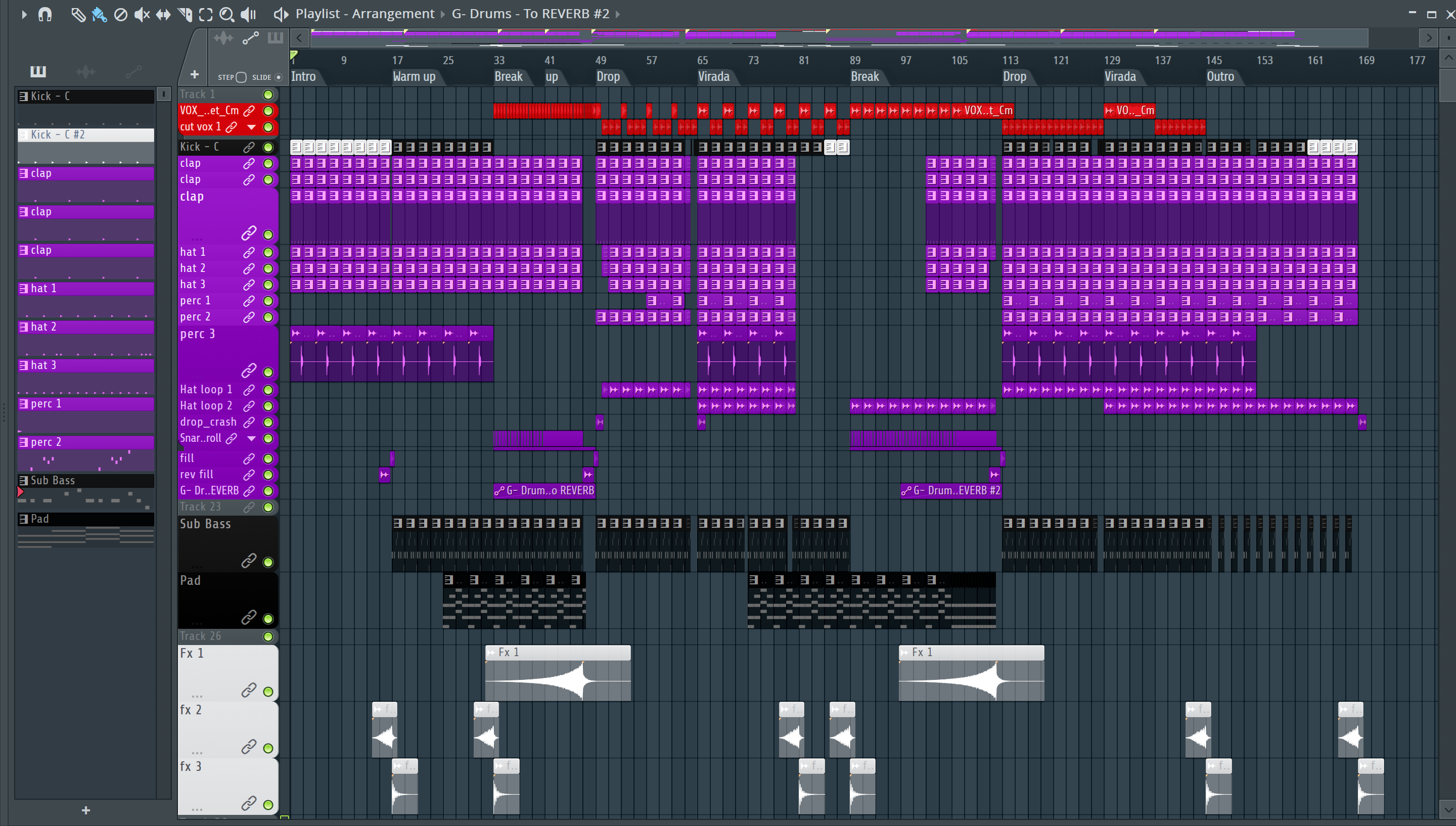The image size is (1456, 826).
Task: Click the link icon on Hat loop 2 track
Action: pyautogui.click(x=249, y=406)
